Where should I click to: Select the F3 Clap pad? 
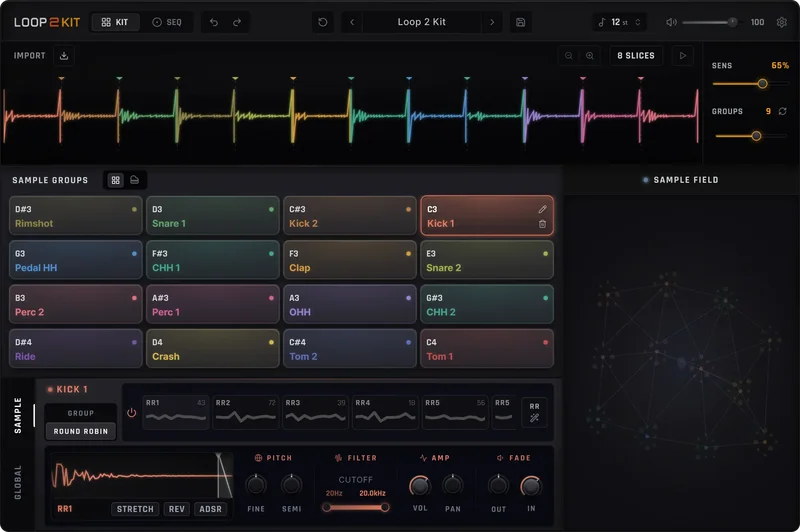point(350,260)
